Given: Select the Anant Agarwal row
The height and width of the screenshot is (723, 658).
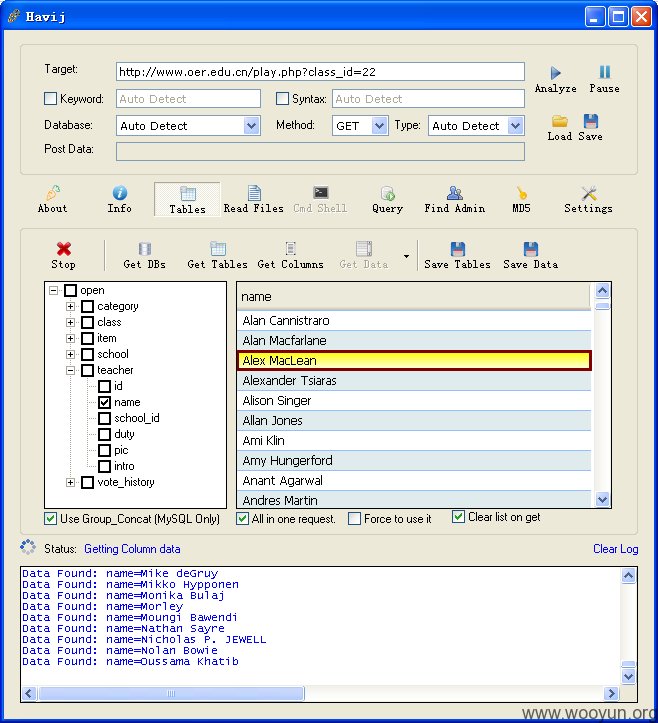Looking at the screenshot, I should tap(414, 480).
